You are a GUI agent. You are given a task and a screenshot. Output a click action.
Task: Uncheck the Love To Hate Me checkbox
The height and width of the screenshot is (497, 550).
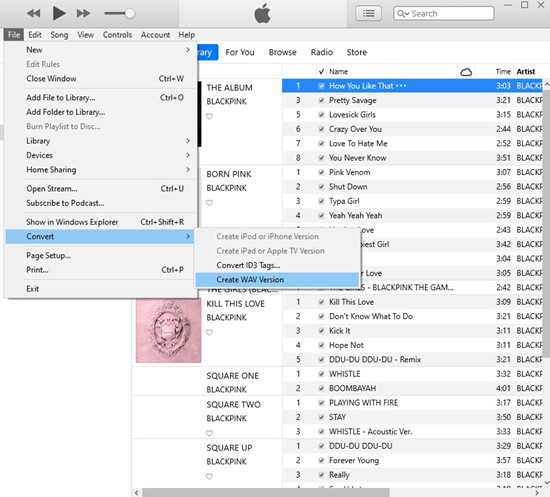(x=321, y=143)
